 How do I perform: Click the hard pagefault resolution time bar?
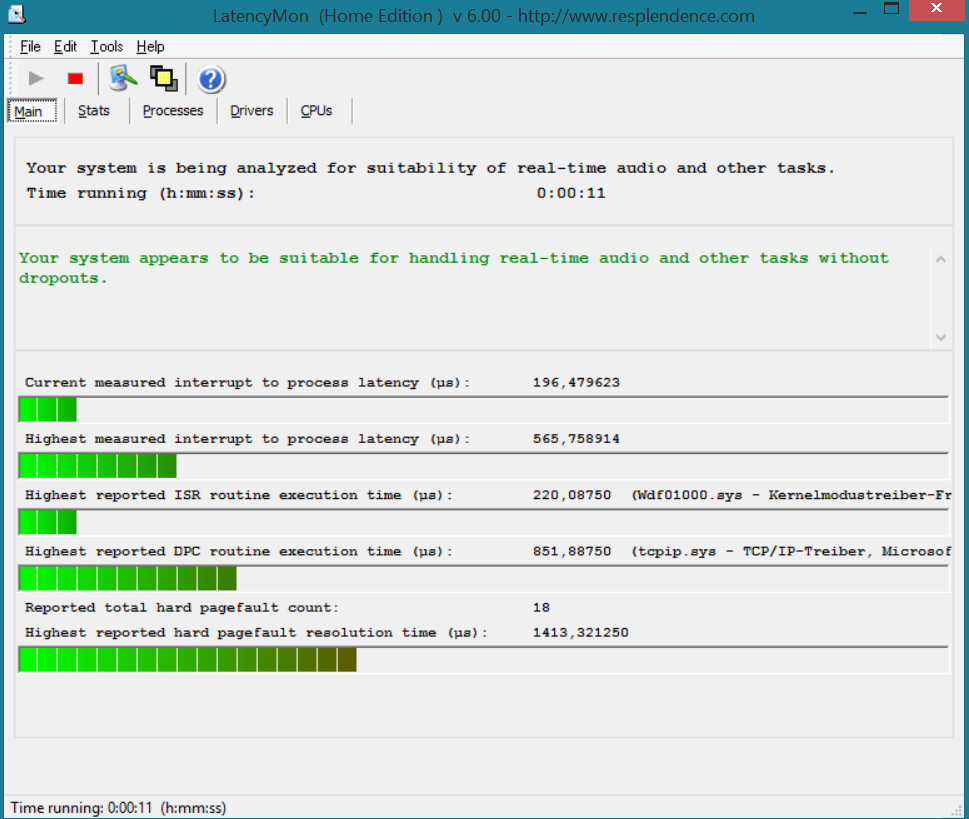[x=483, y=660]
